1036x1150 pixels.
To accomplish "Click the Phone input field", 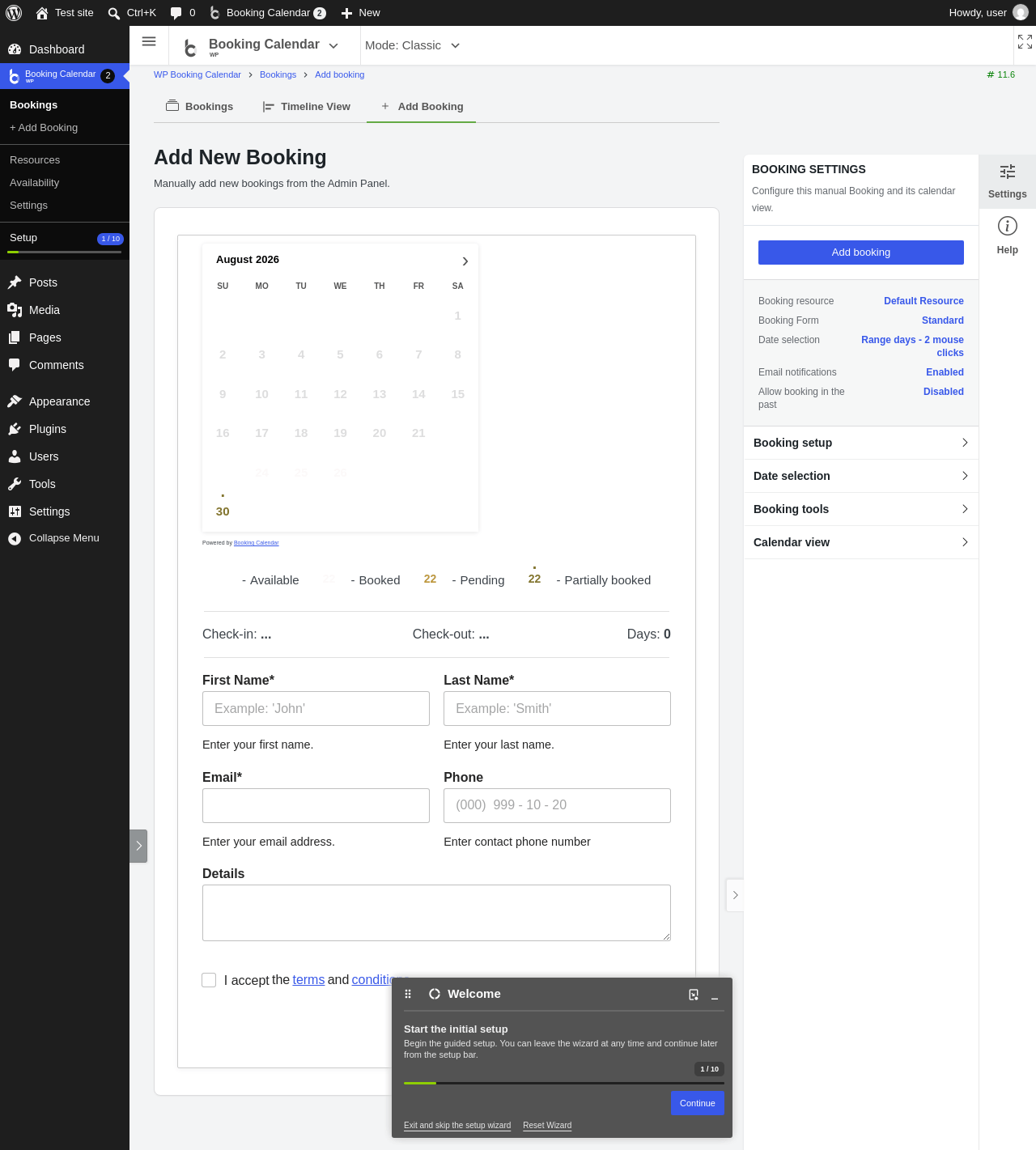I will pyautogui.click(x=557, y=806).
